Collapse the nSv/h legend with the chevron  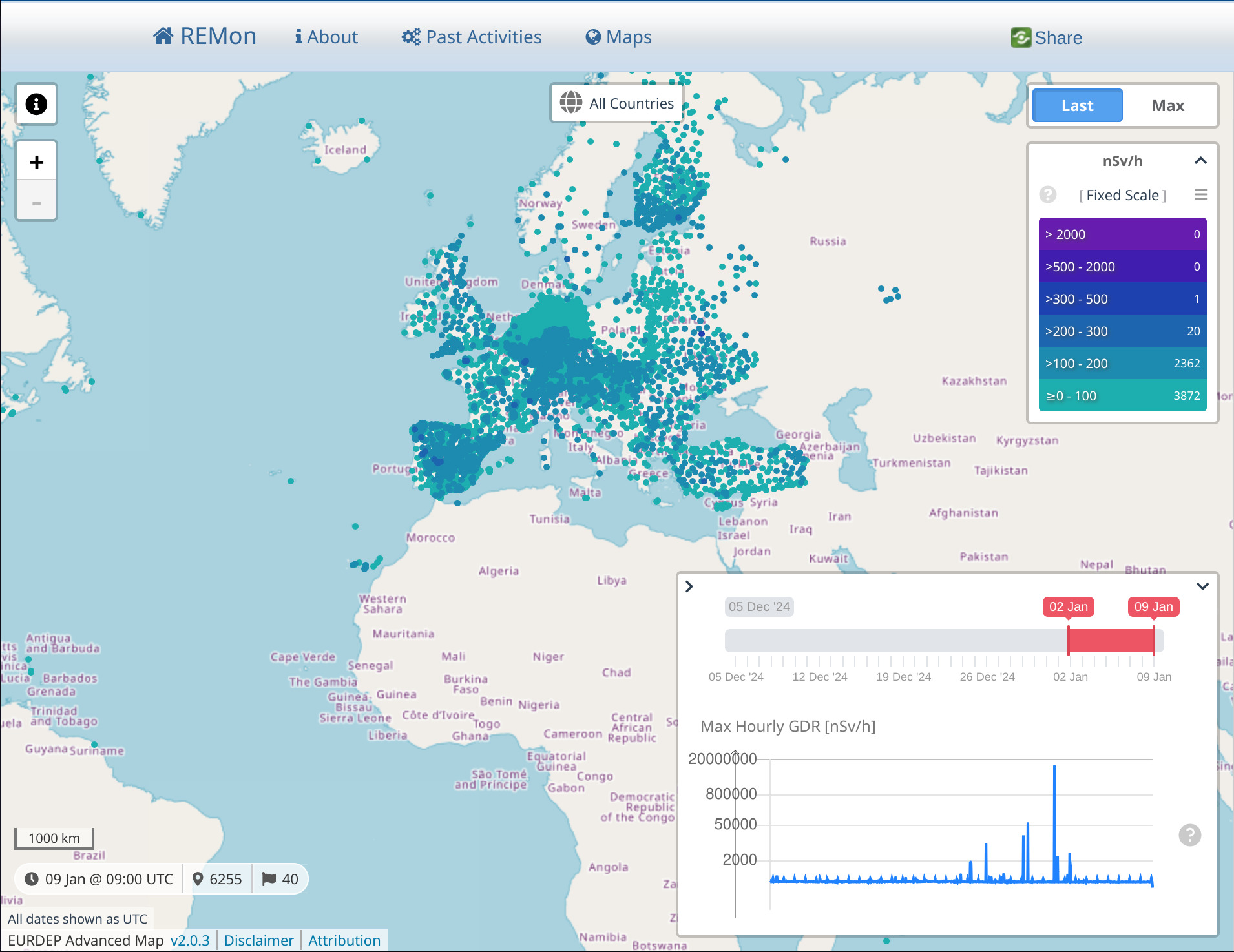click(1200, 161)
